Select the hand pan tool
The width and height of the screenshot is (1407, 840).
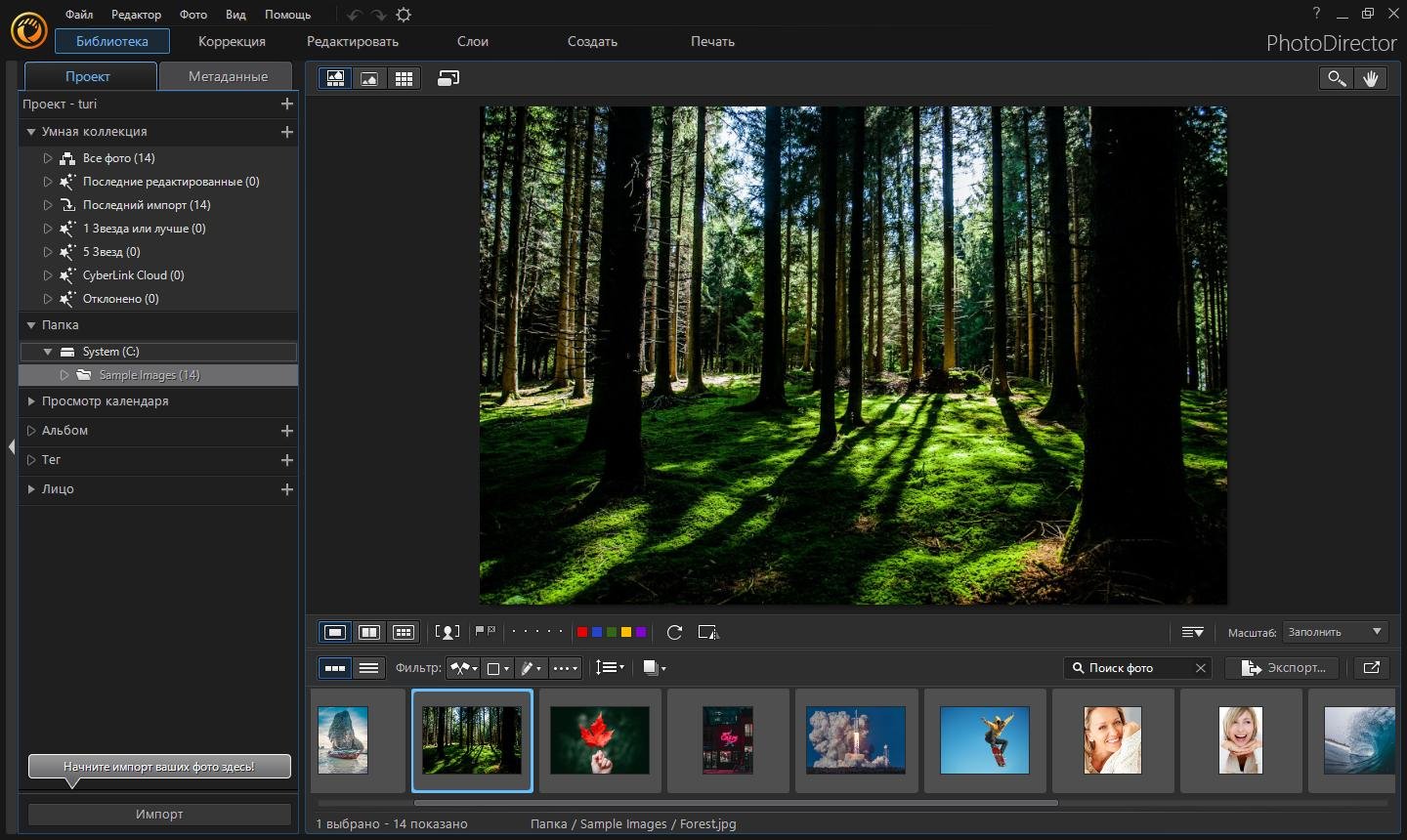[x=1371, y=79]
